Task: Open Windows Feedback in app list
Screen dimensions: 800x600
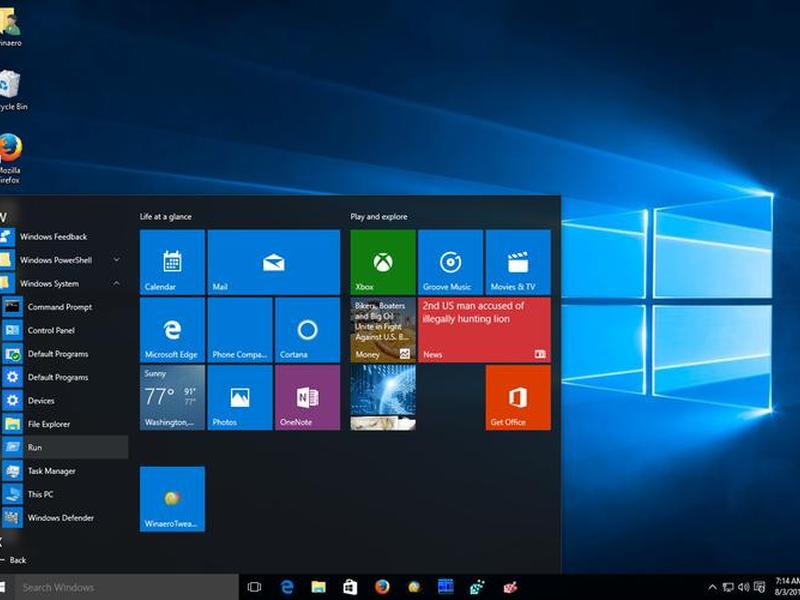Action: click(64, 237)
